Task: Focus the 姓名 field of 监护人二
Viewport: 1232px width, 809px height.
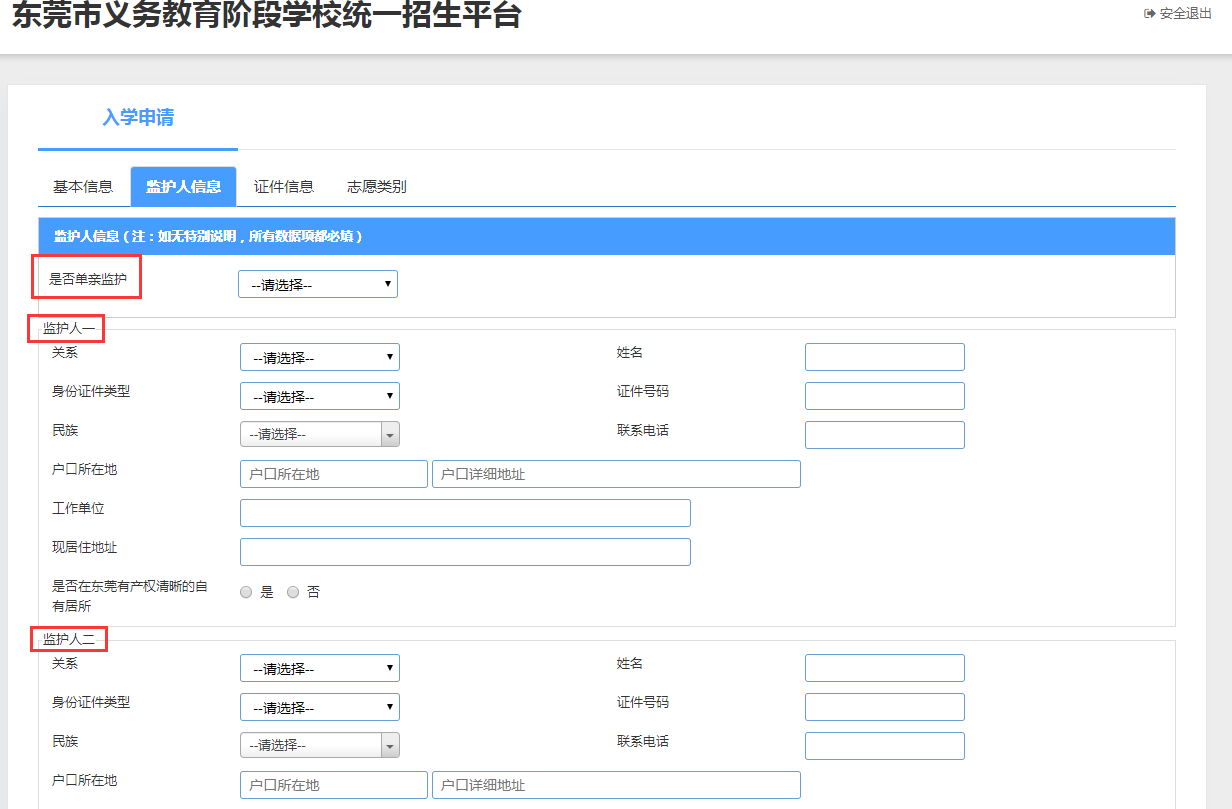Action: click(x=885, y=668)
